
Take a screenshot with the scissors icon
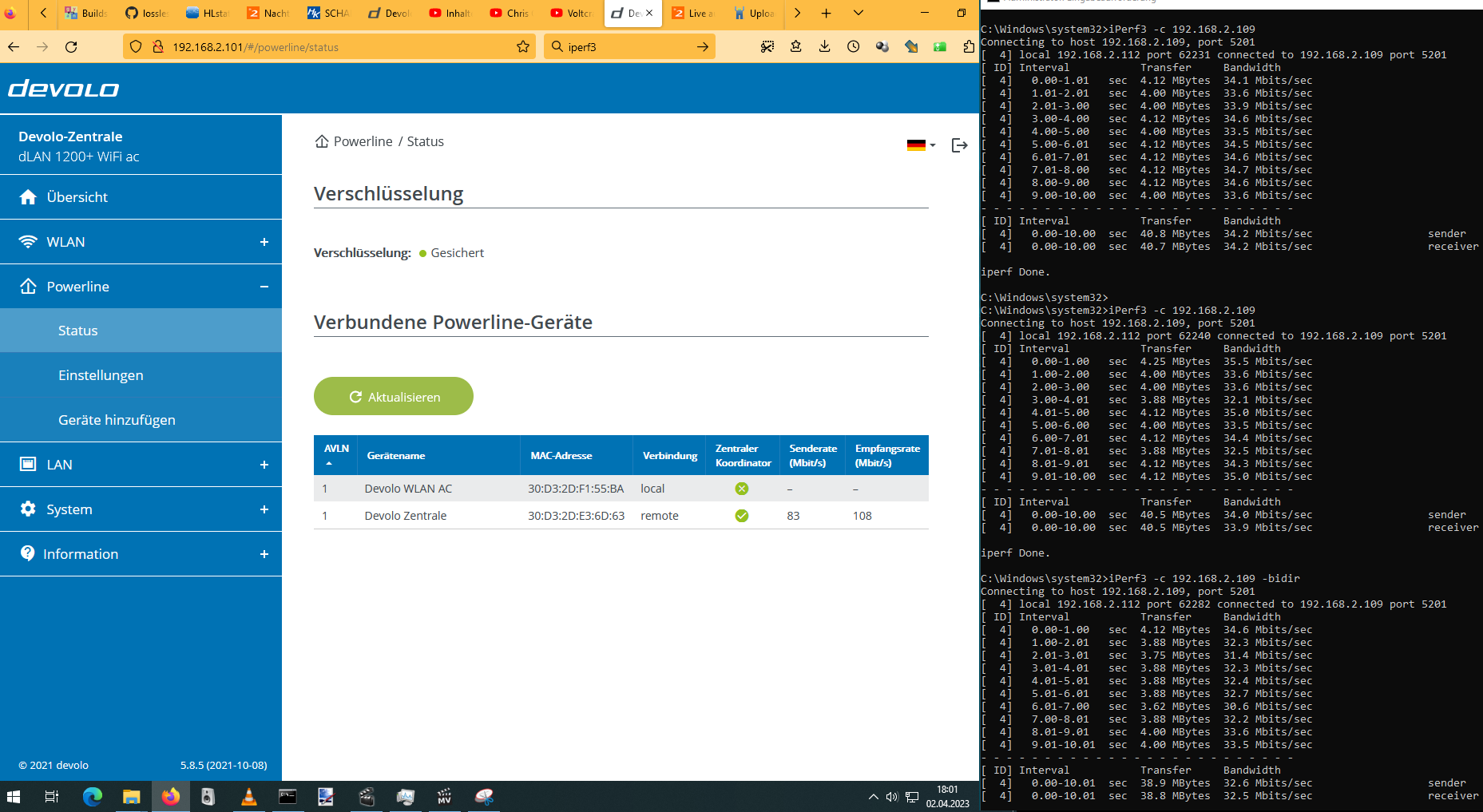pos(767,47)
